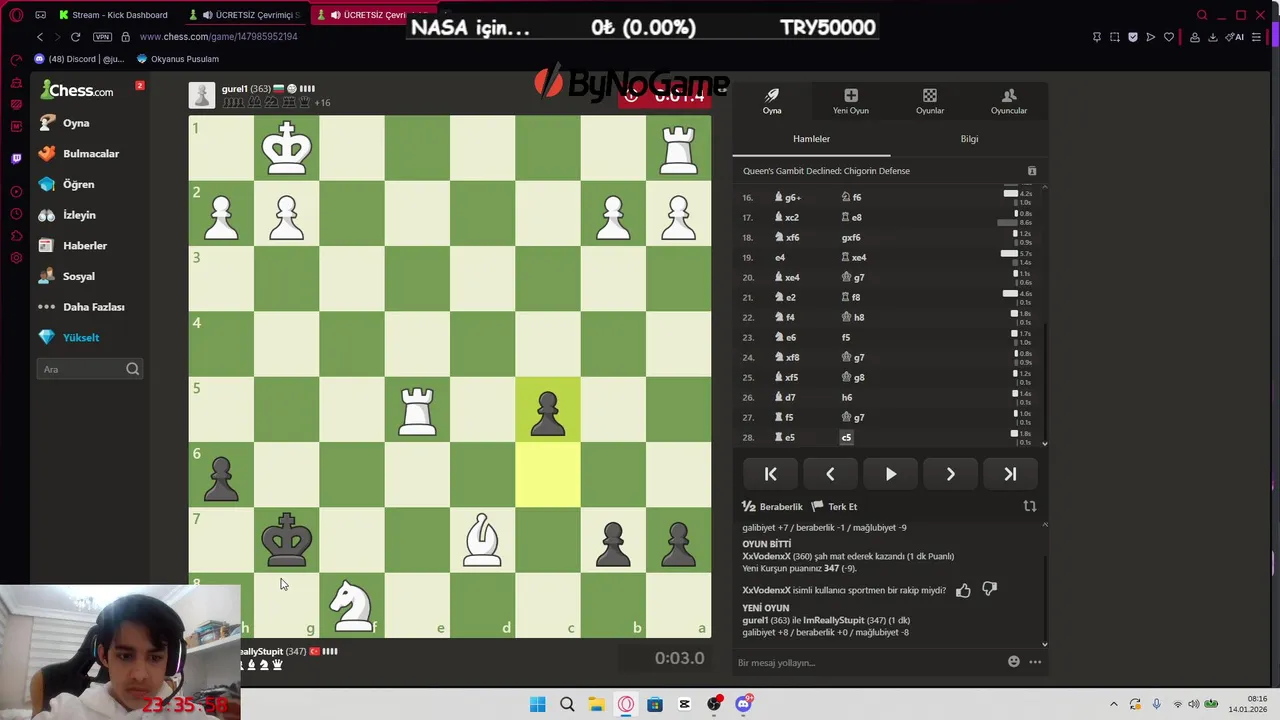Click the heart bookmark icon in toolbar

click(x=1168, y=37)
